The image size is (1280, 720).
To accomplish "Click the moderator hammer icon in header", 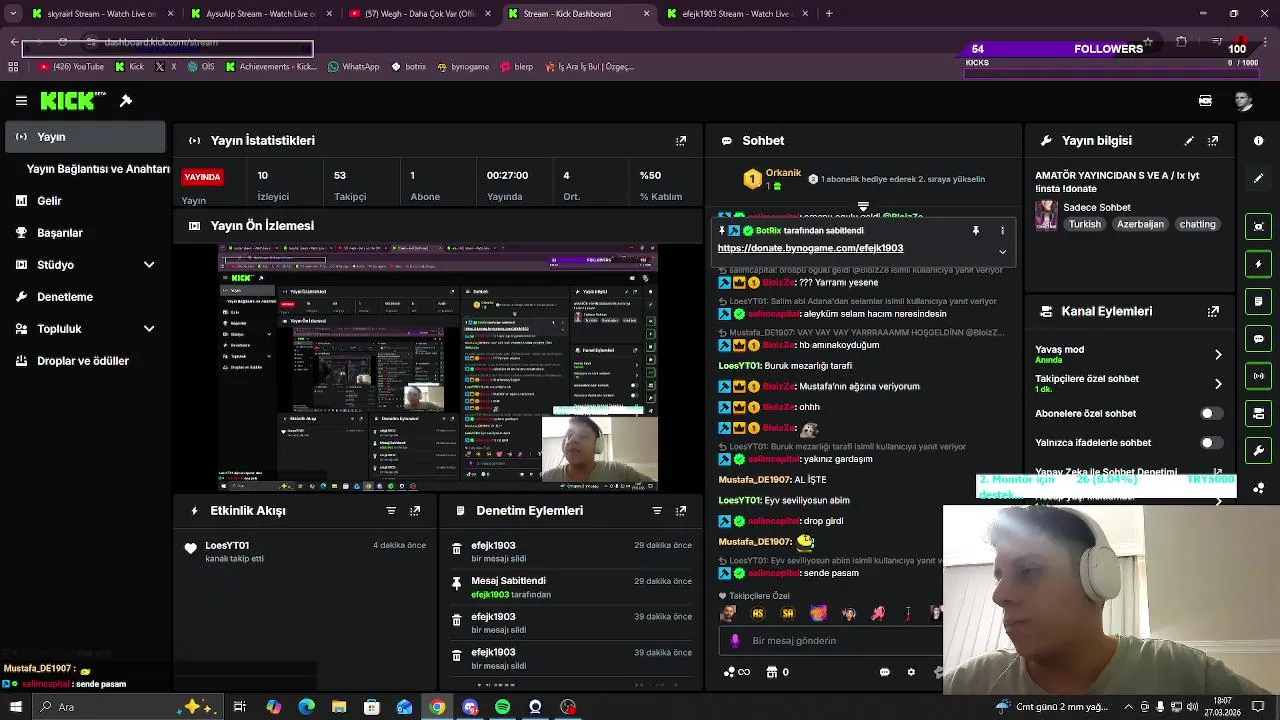I will pos(126,101).
